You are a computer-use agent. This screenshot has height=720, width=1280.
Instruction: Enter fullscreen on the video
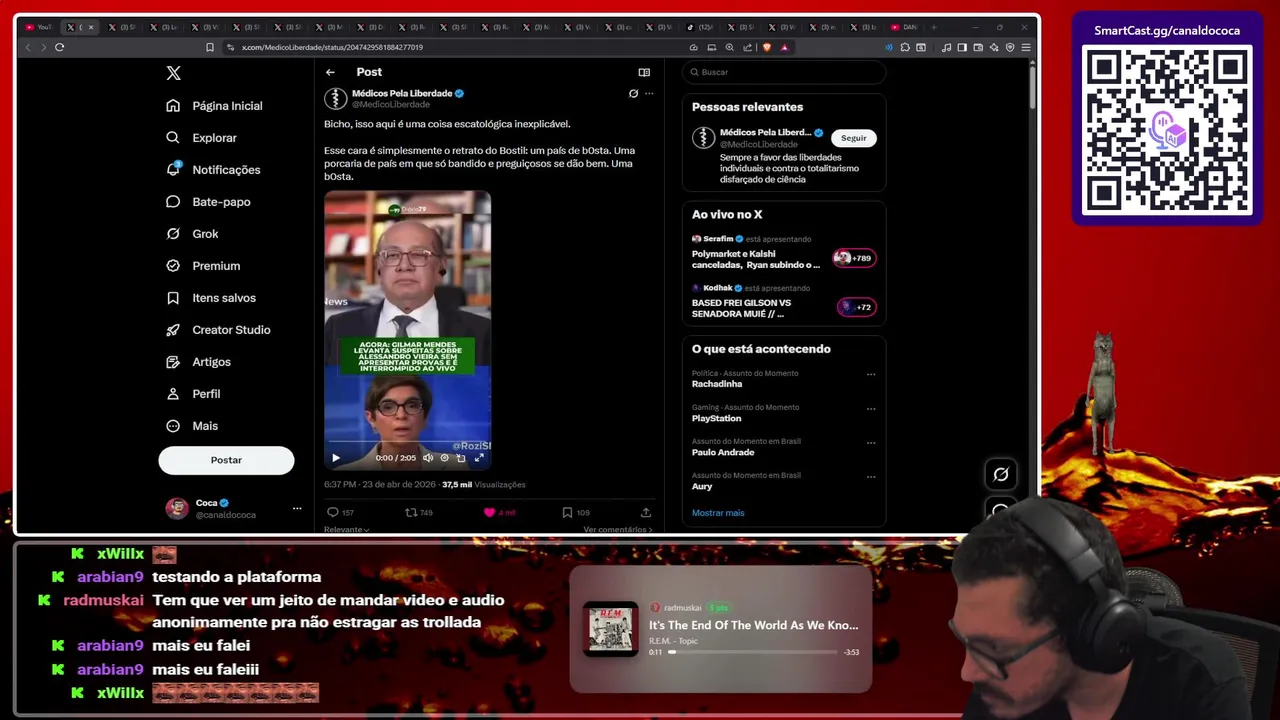[479, 458]
